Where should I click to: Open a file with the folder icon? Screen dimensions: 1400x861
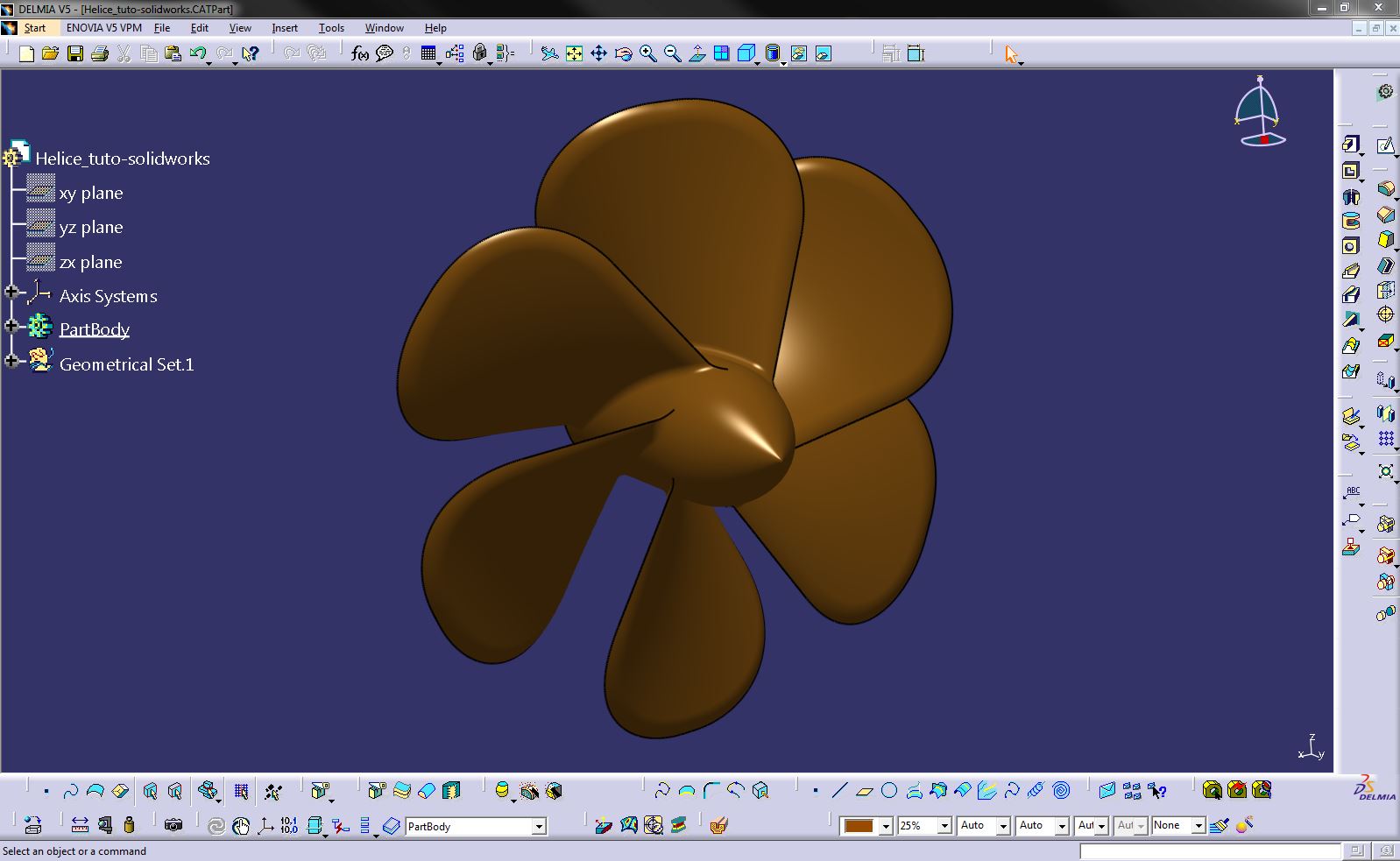pyautogui.click(x=51, y=53)
